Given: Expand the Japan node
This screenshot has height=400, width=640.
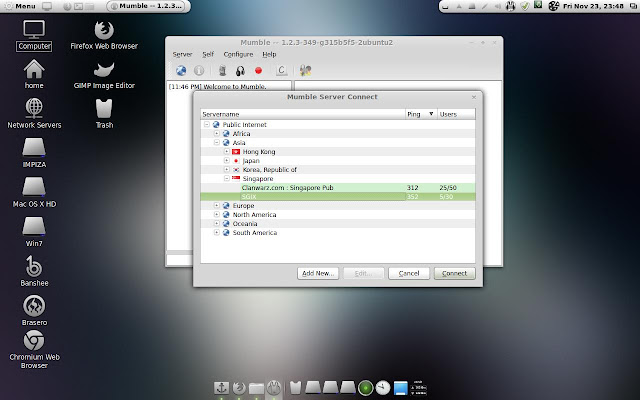Looking at the screenshot, I should pos(227,160).
